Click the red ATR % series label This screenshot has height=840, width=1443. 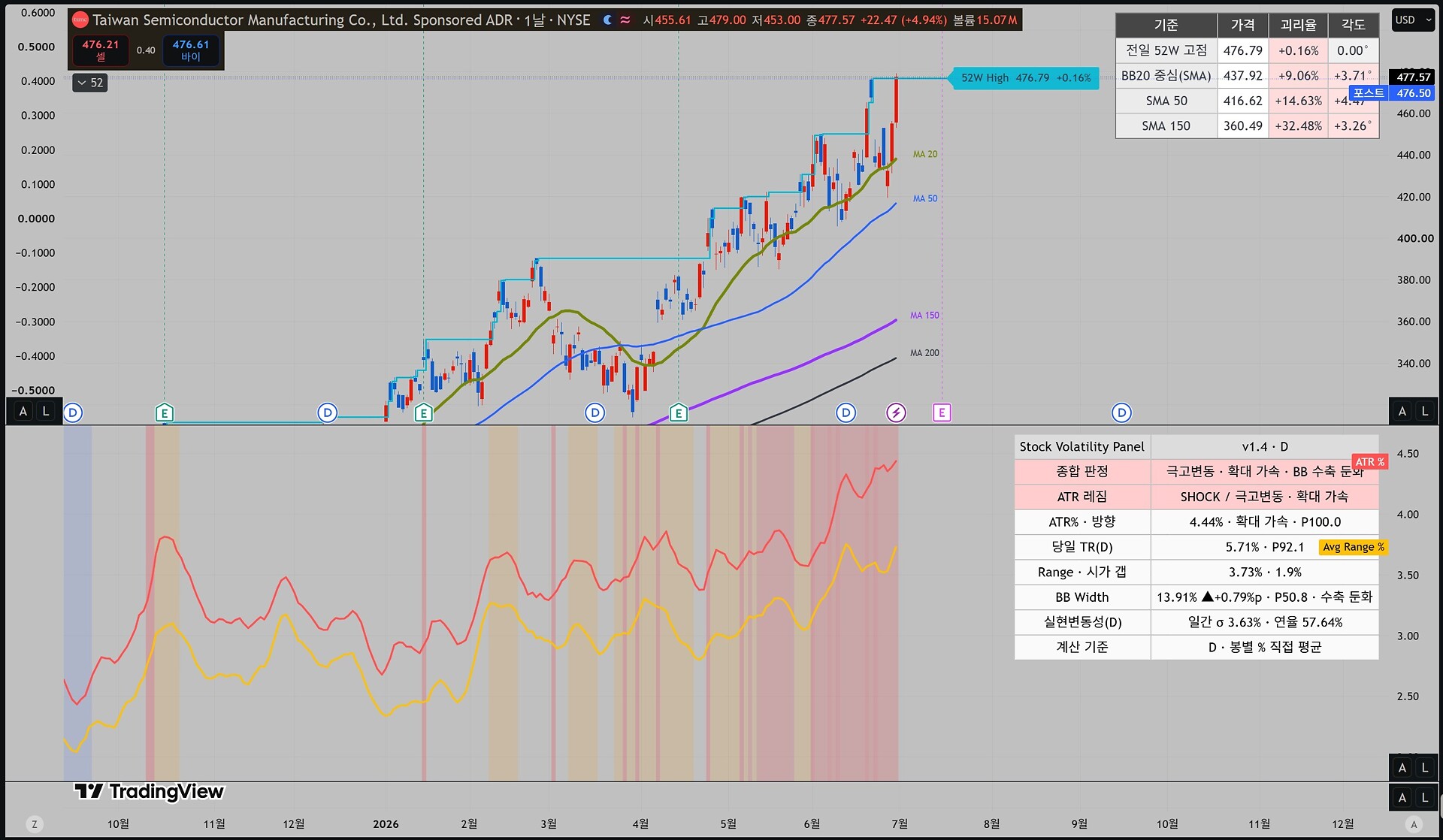coord(1369,462)
